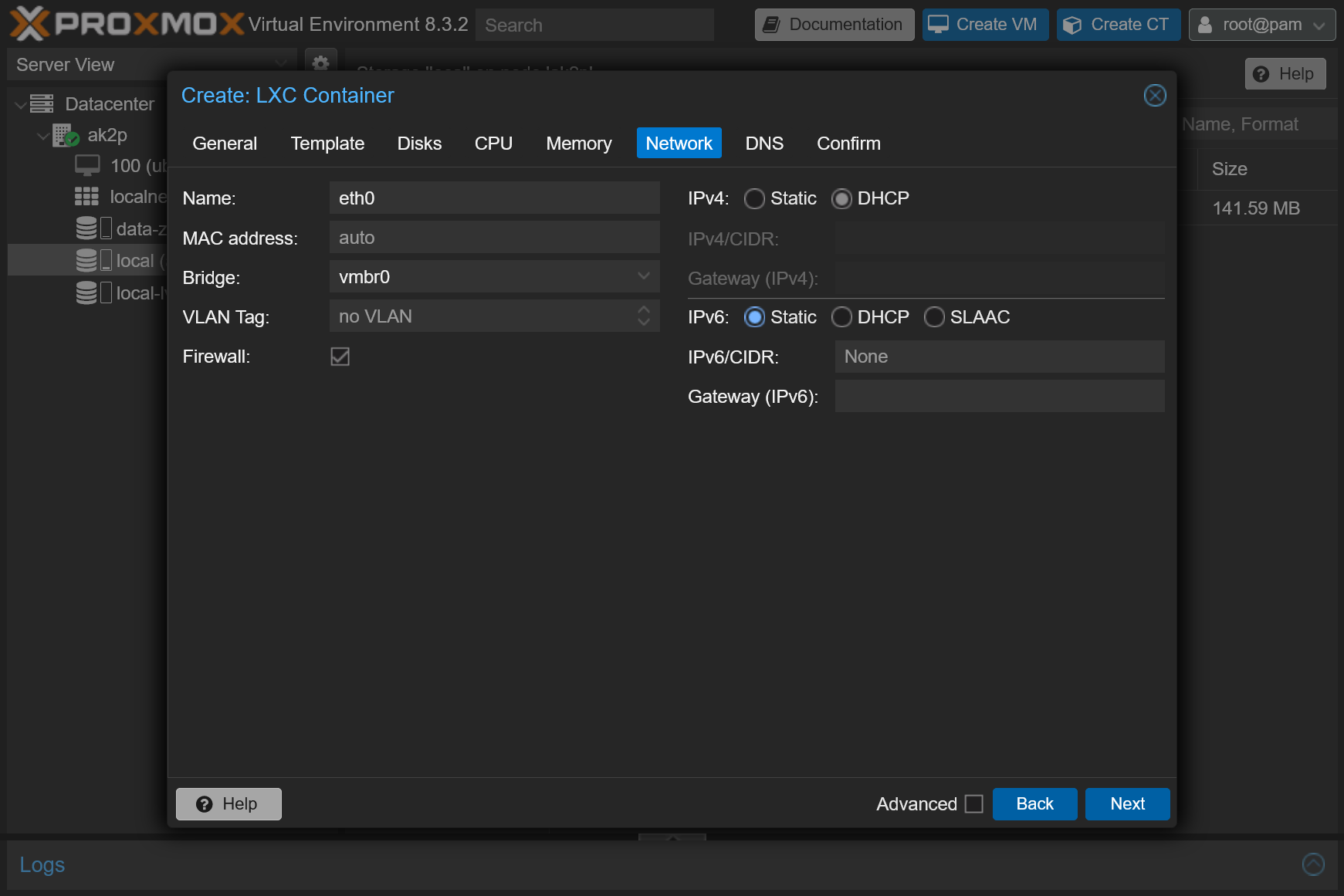Enable the Advanced checkbox
The image size is (1344, 896).
coord(974,804)
